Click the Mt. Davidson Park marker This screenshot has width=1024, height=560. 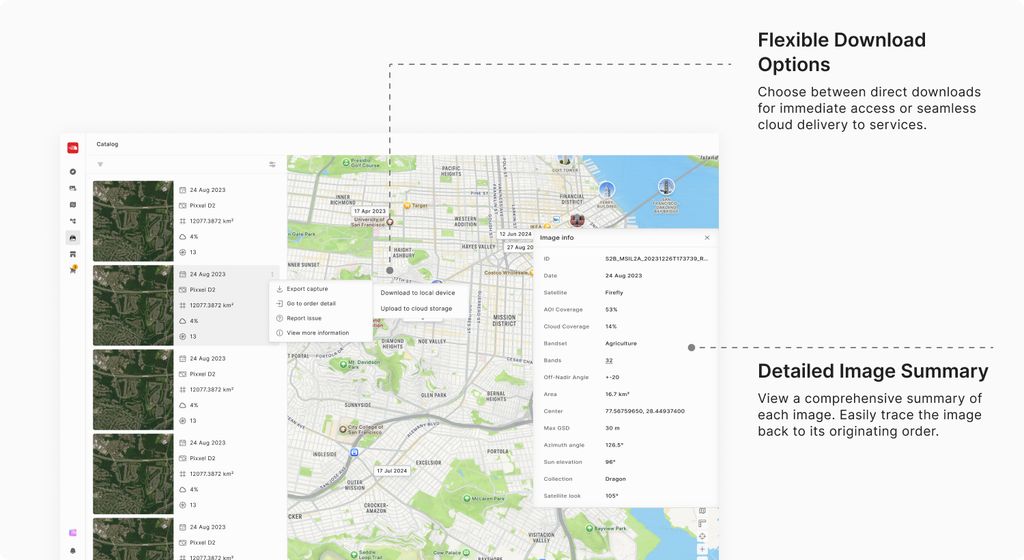(x=342, y=363)
